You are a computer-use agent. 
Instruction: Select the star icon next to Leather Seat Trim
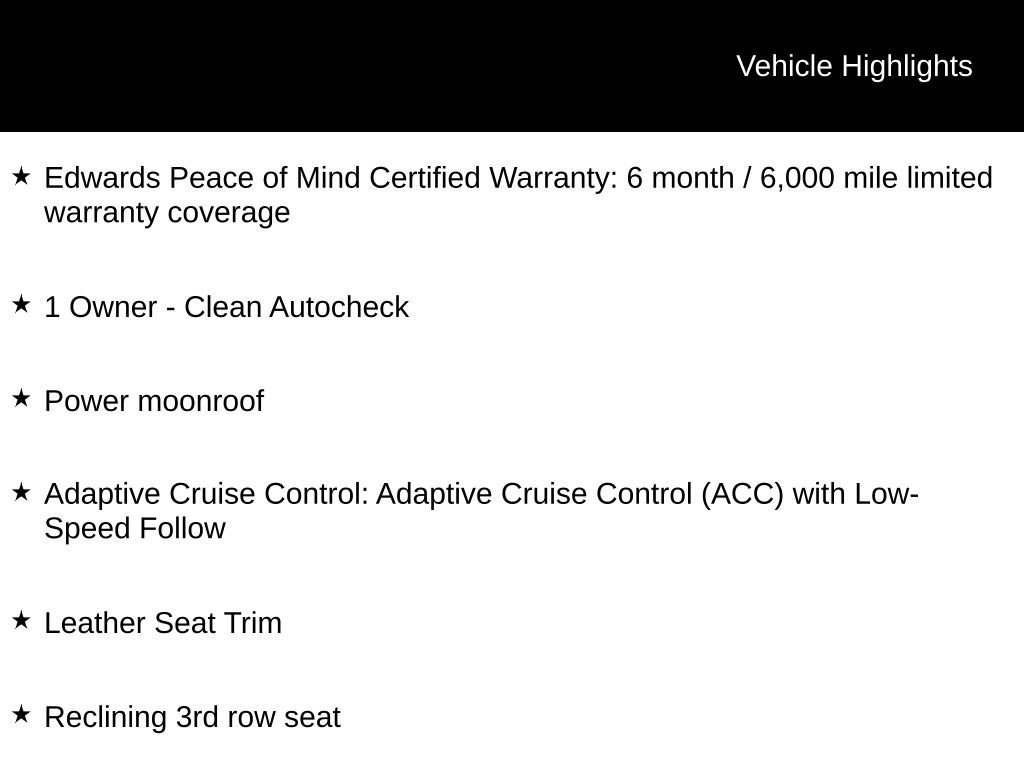pyautogui.click(x=21, y=621)
